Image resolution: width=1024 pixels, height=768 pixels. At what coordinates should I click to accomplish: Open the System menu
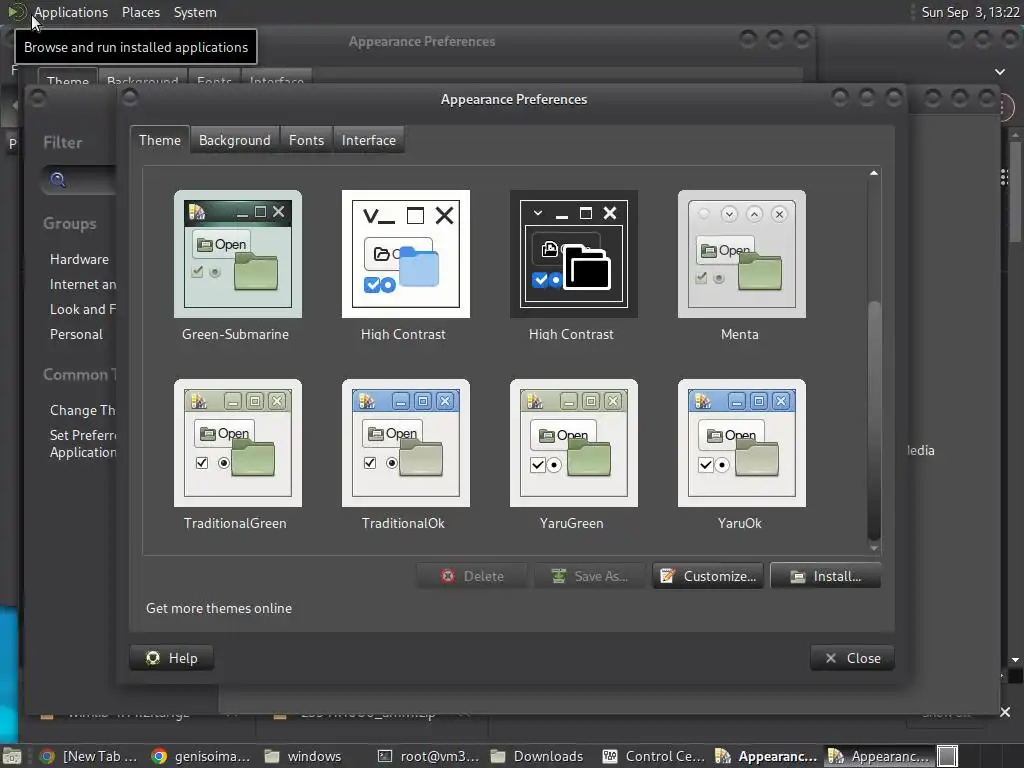[195, 12]
